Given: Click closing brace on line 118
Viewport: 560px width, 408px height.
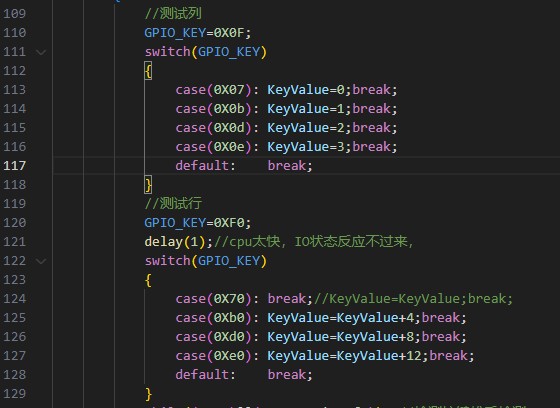Looking at the screenshot, I should 148,185.
